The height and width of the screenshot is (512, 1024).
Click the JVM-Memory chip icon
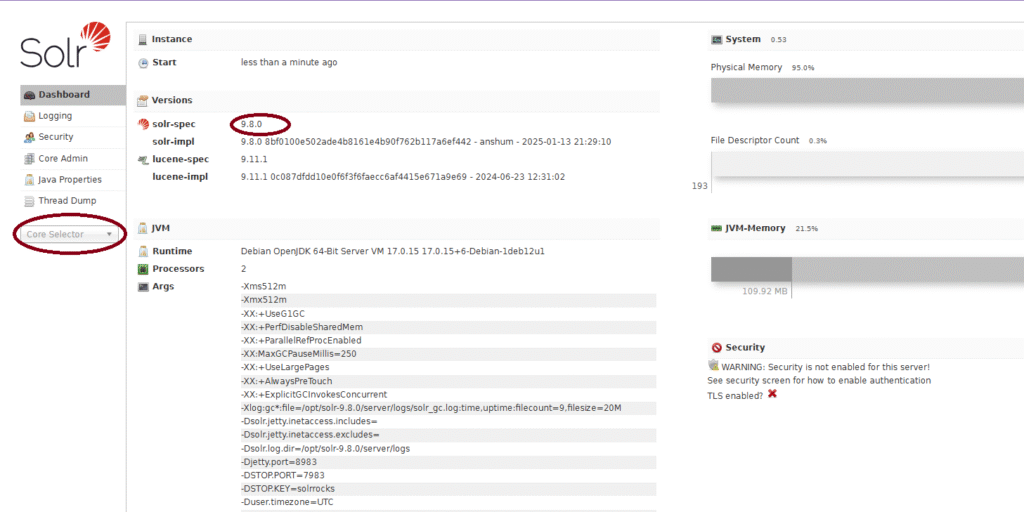coord(716,229)
